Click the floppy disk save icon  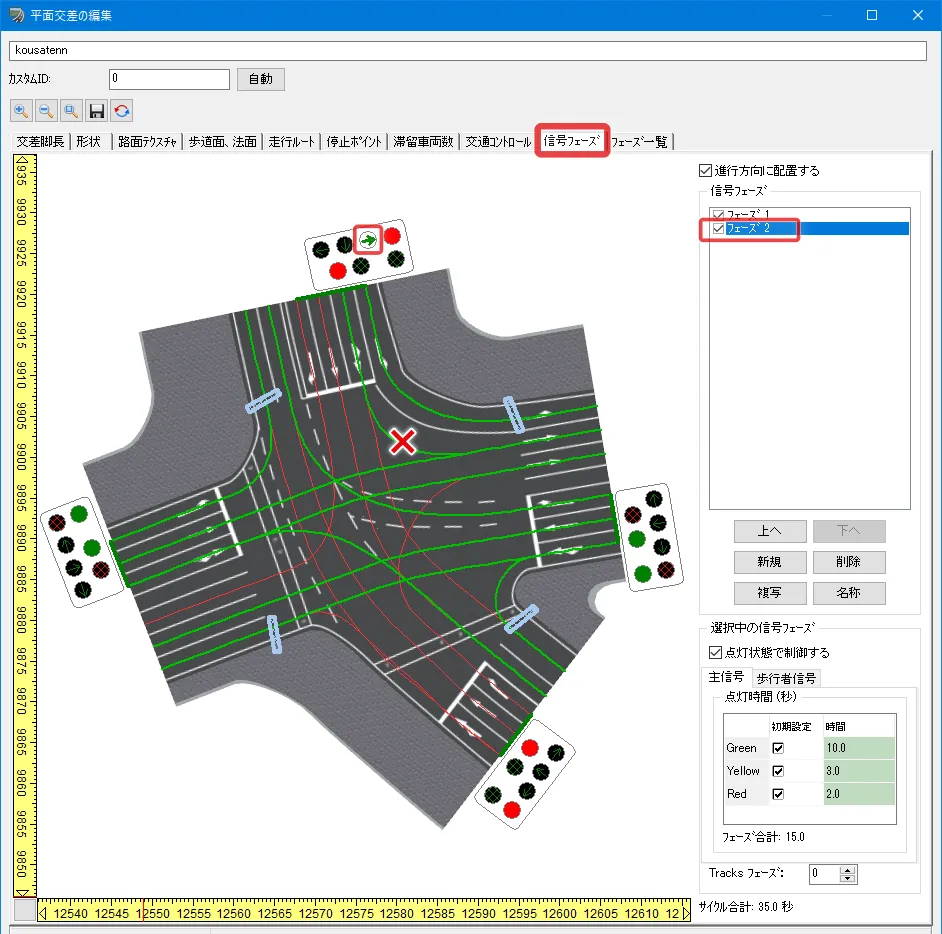click(97, 111)
